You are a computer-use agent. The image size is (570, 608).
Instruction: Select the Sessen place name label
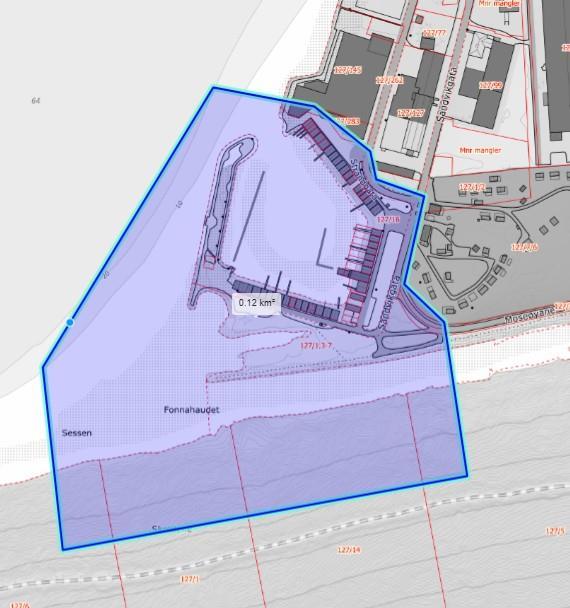point(77,433)
